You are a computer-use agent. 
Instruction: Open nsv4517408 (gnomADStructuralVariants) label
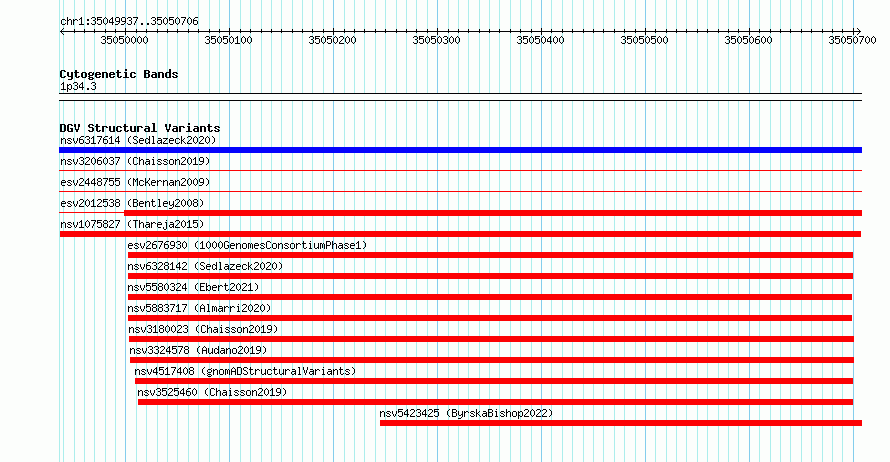tap(245, 371)
